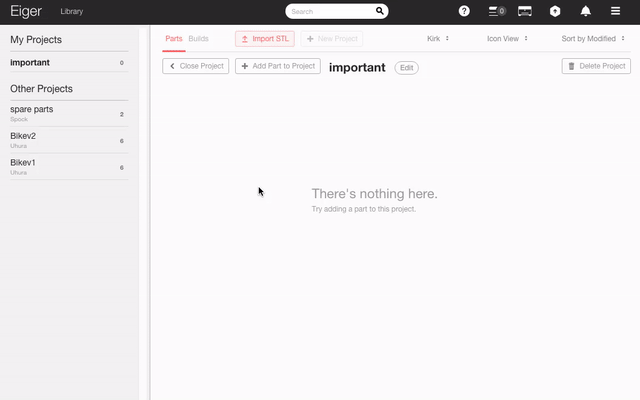Select the important project in sidebar
The width and height of the screenshot is (640, 400).
click(69, 62)
